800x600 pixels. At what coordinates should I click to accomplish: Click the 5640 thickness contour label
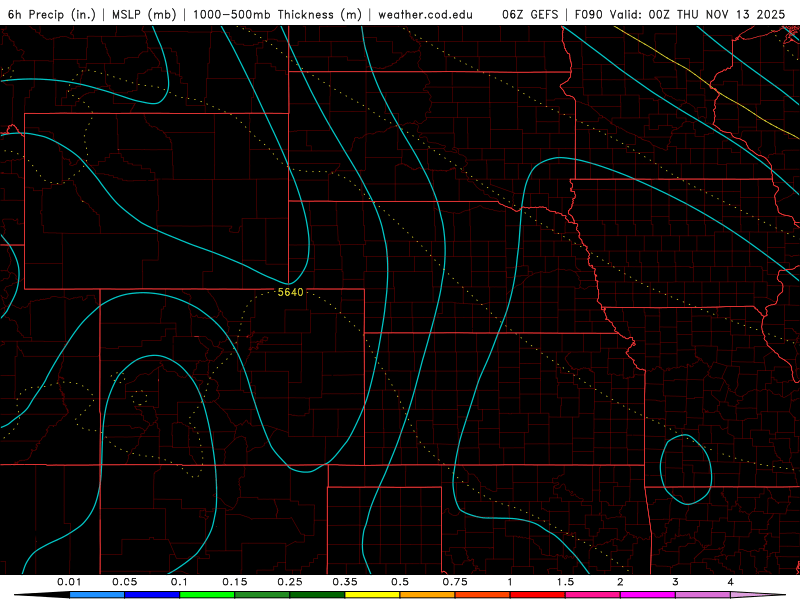(290, 292)
